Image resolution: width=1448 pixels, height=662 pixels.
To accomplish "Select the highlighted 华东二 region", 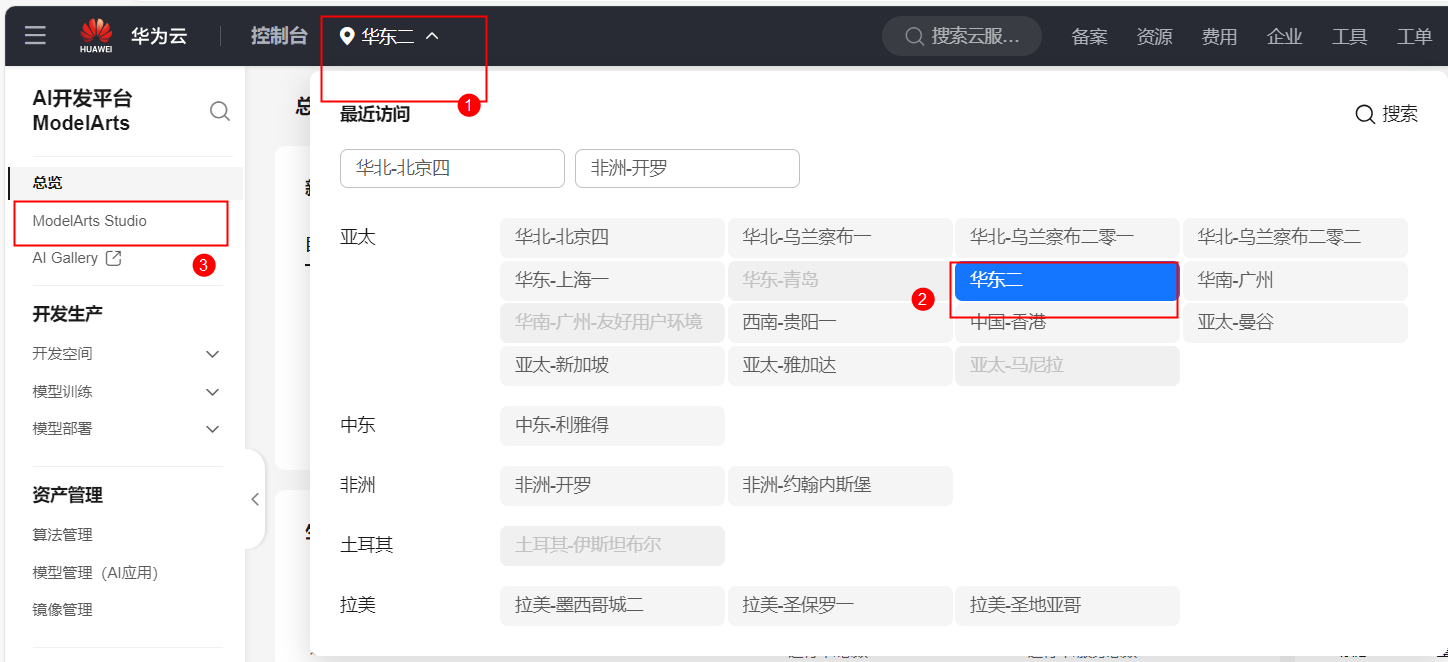I will (x=1067, y=280).
